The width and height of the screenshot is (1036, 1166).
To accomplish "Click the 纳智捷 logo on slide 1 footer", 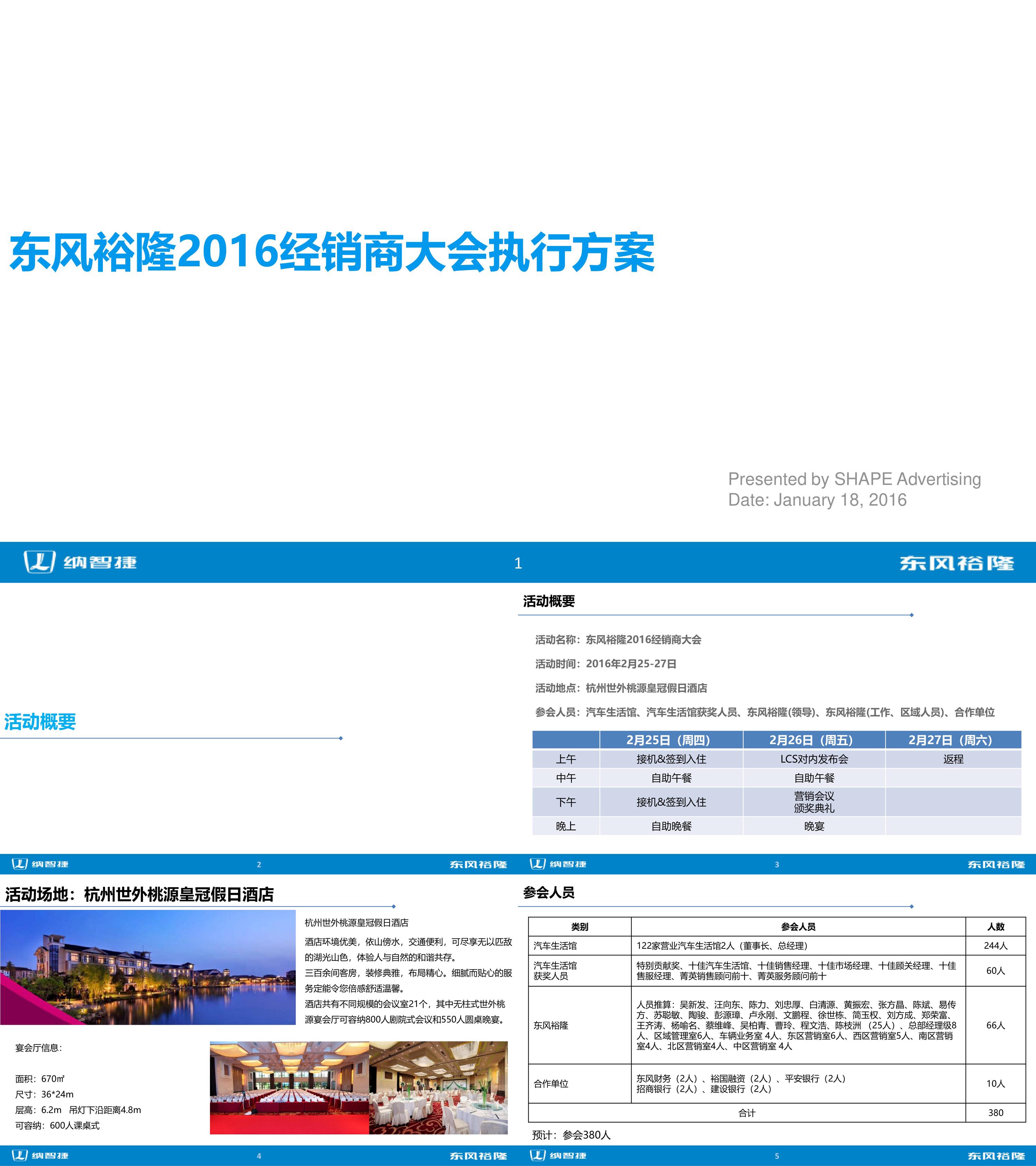I will click(x=80, y=563).
